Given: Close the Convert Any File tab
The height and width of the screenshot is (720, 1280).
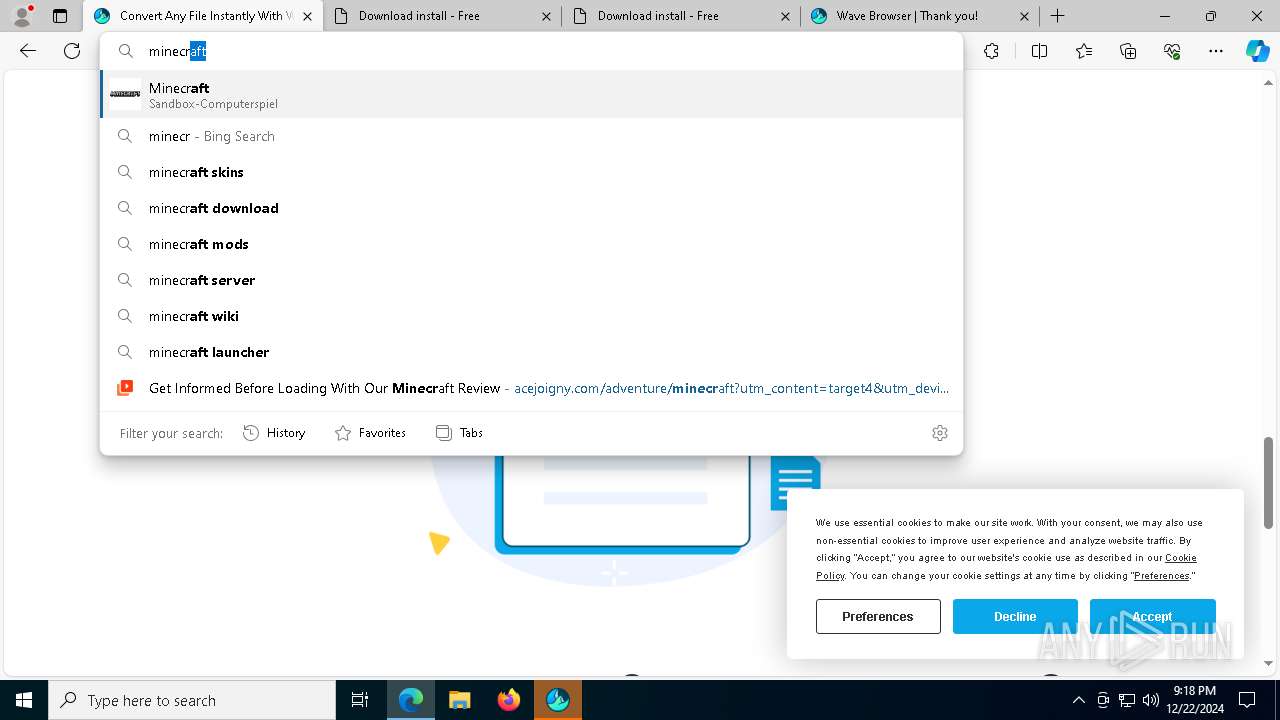Looking at the screenshot, I should coord(307,16).
